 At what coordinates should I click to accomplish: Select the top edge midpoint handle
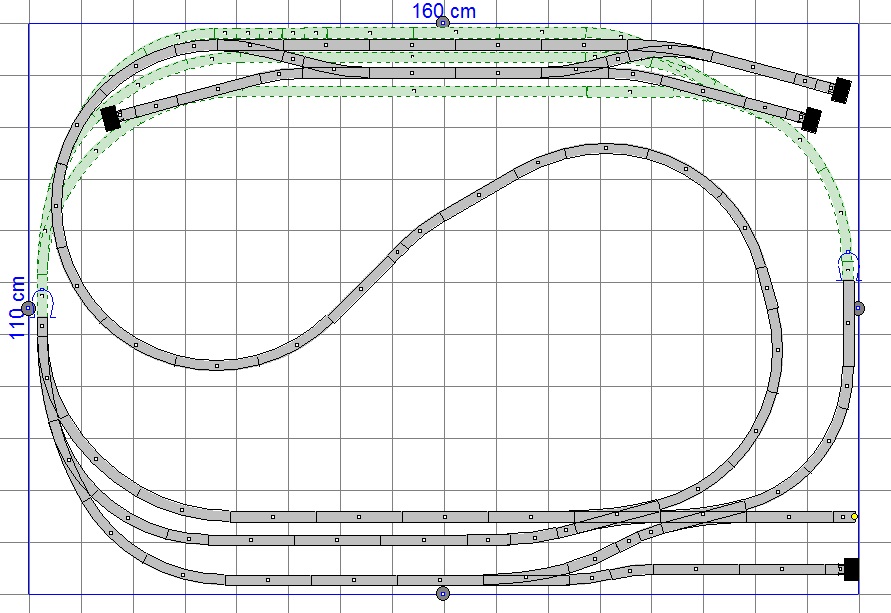click(443, 23)
